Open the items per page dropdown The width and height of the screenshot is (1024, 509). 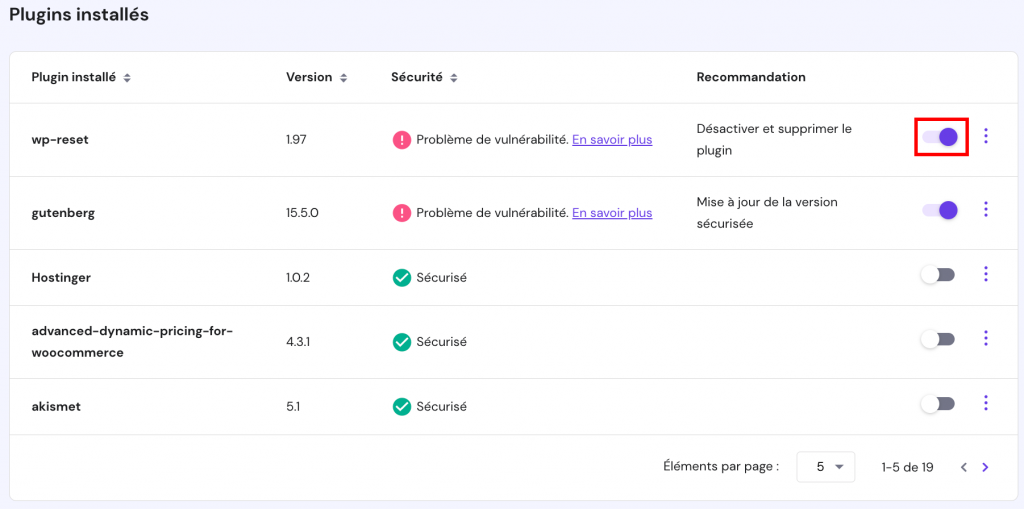(x=825, y=467)
